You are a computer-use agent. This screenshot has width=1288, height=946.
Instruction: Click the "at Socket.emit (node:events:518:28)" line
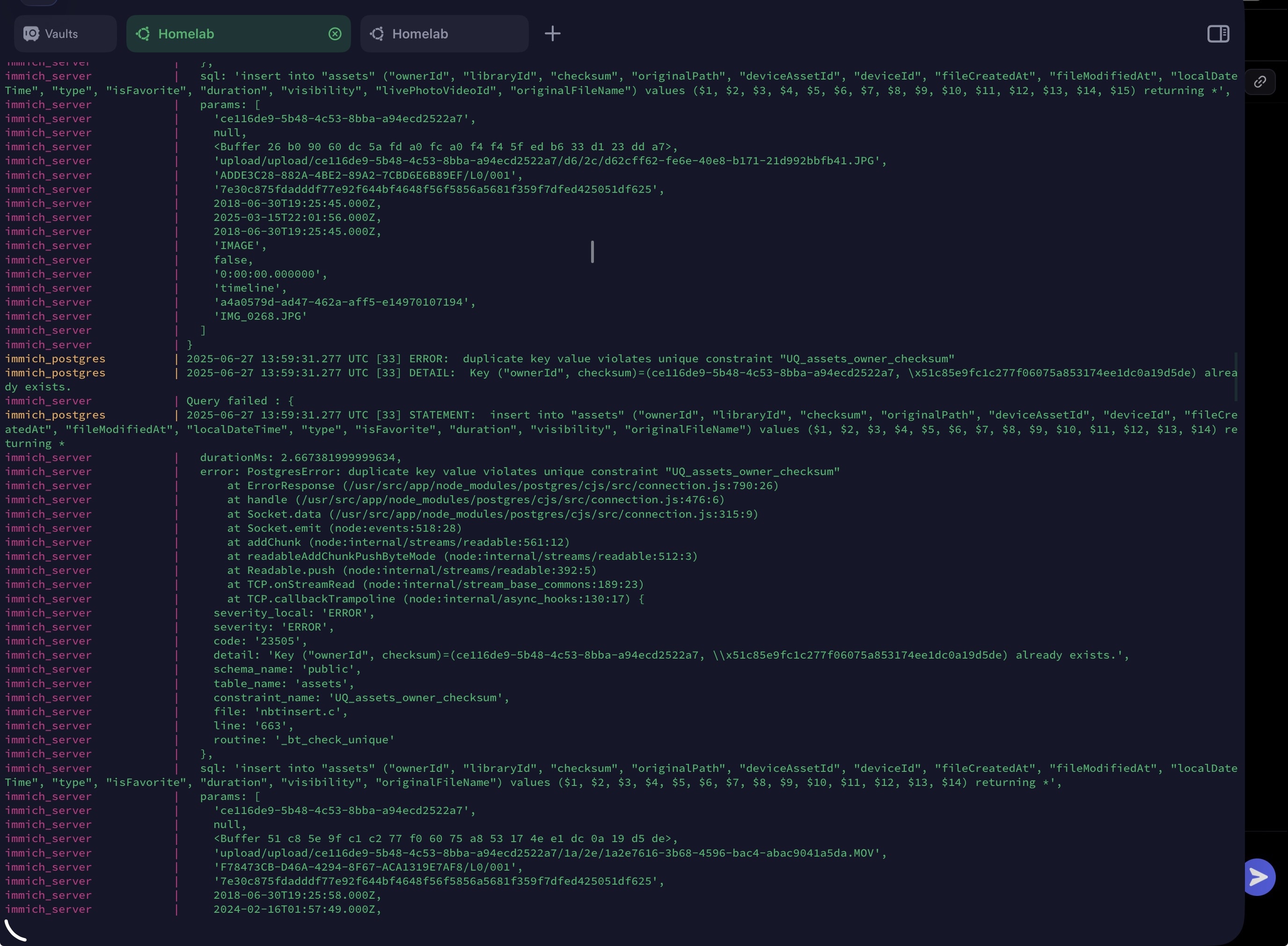click(344, 528)
